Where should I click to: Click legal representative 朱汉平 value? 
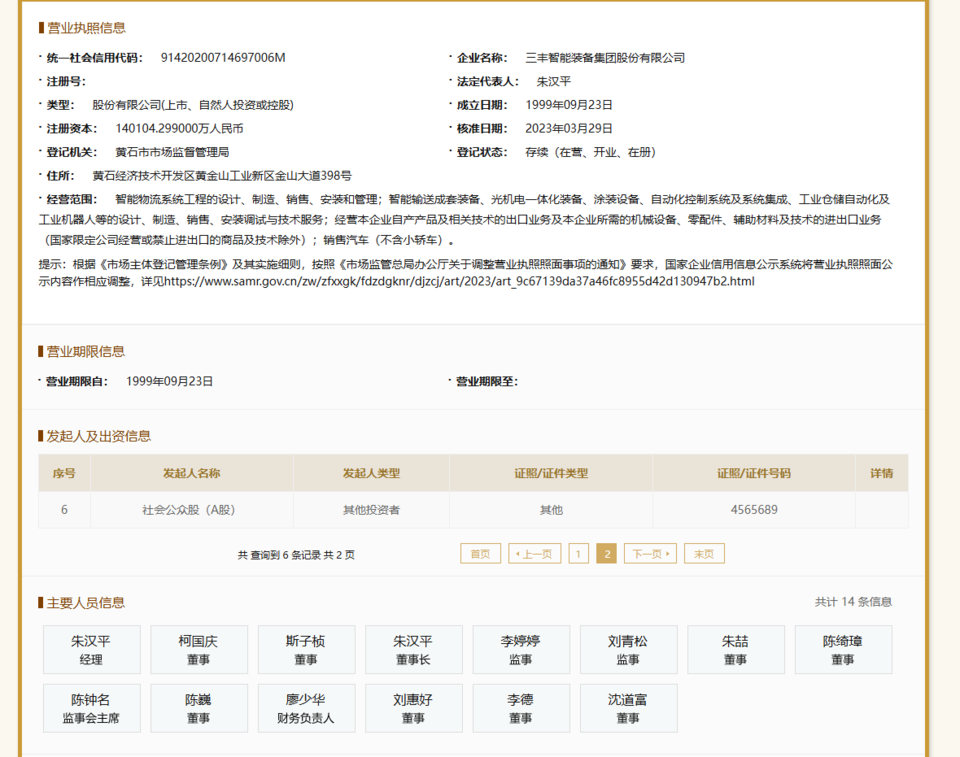pos(553,81)
